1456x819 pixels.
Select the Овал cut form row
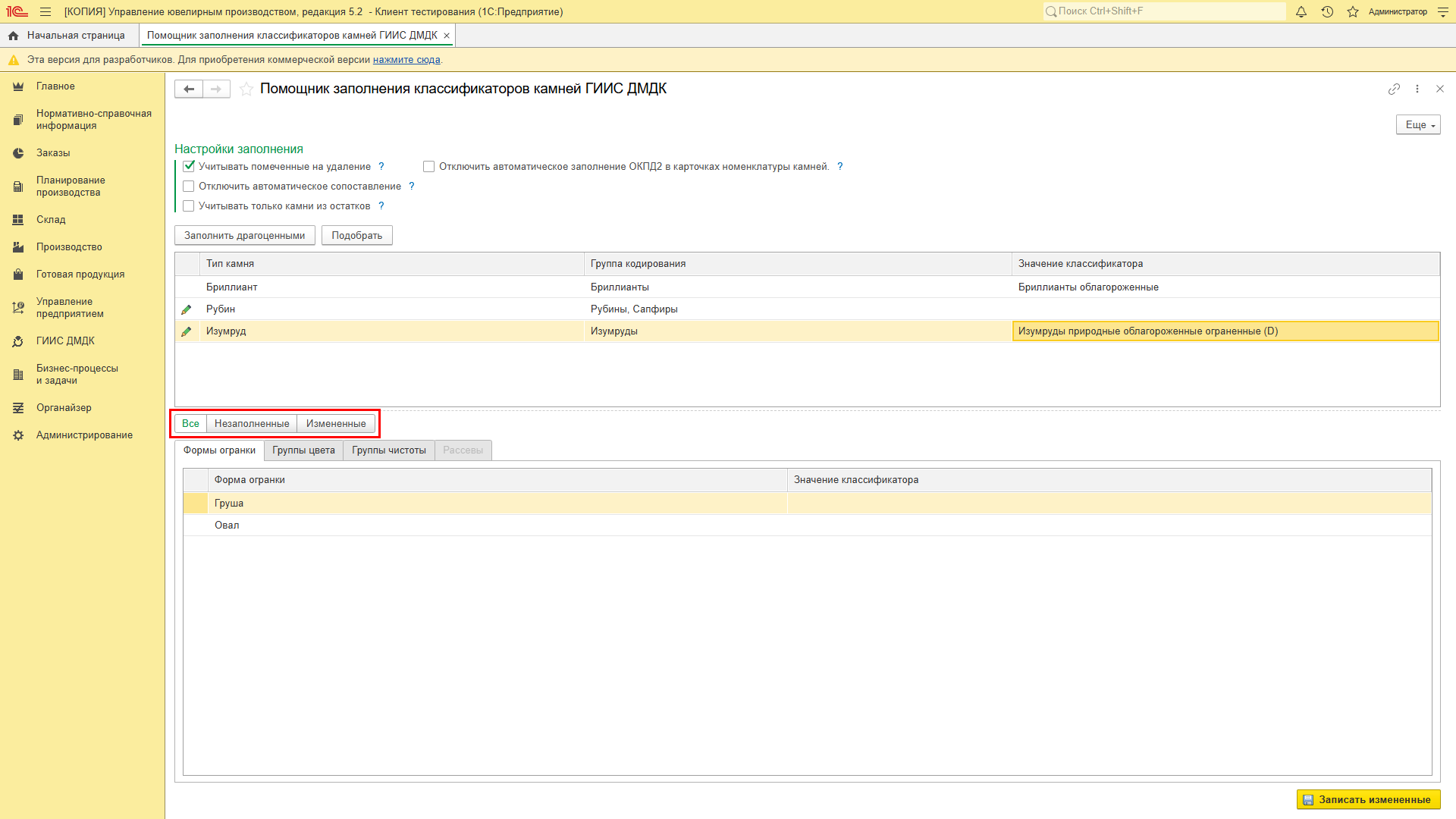pos(807,526)
